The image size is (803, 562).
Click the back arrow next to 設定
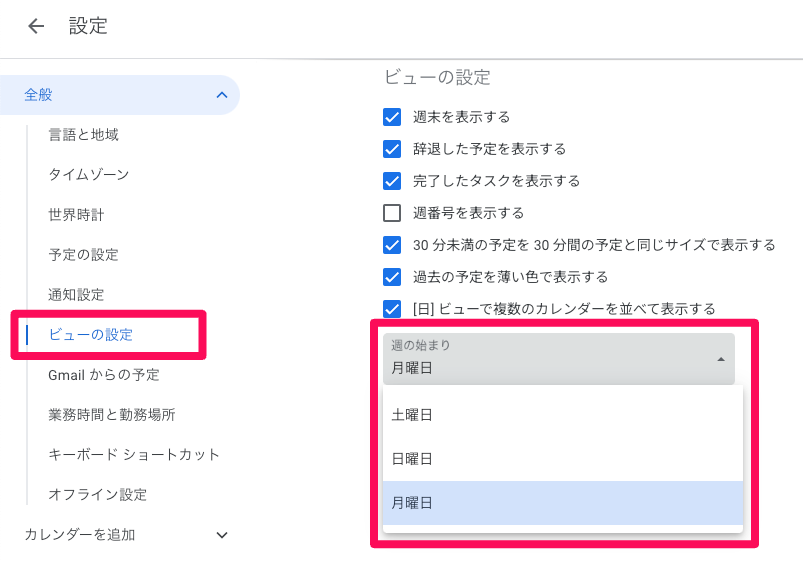36,26
